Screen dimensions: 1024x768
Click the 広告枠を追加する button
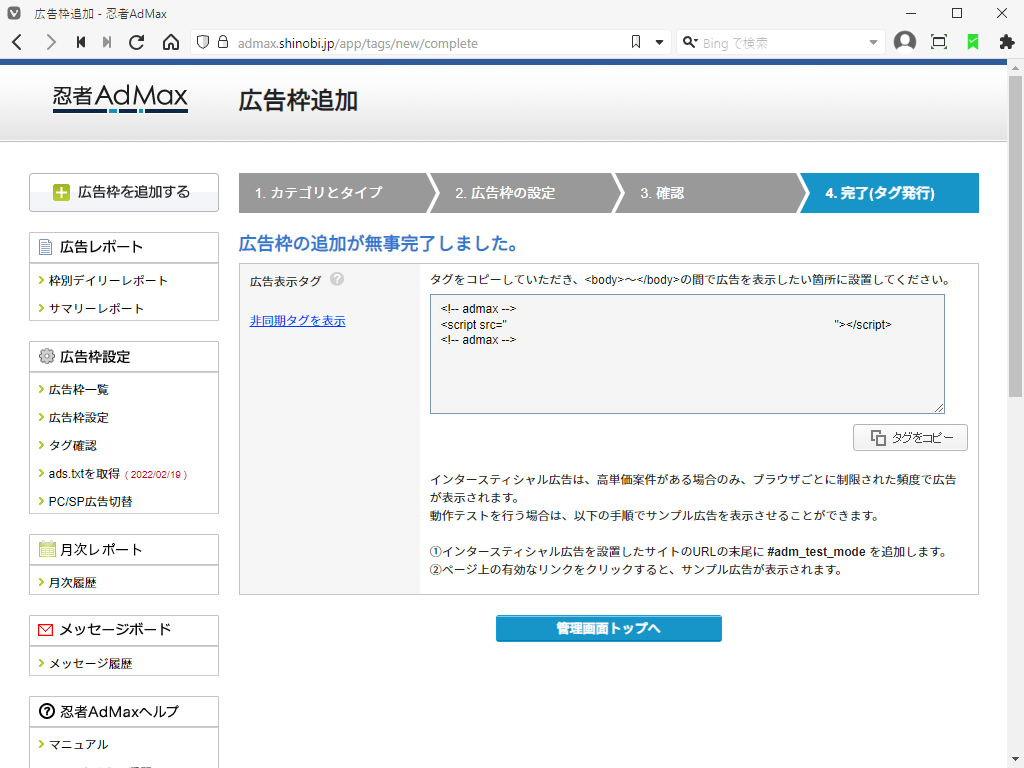(124, 193)
